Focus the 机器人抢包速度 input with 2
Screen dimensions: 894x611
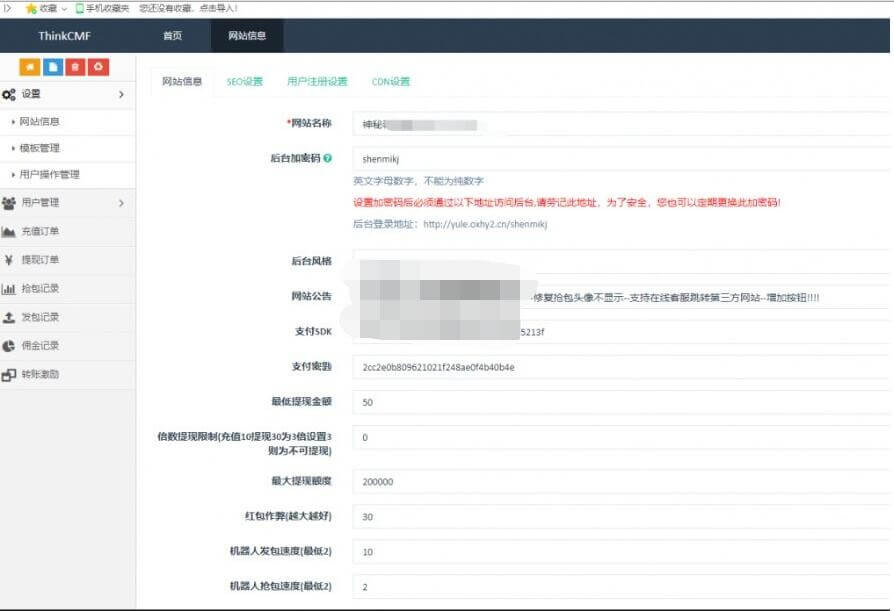coord(621,586)
